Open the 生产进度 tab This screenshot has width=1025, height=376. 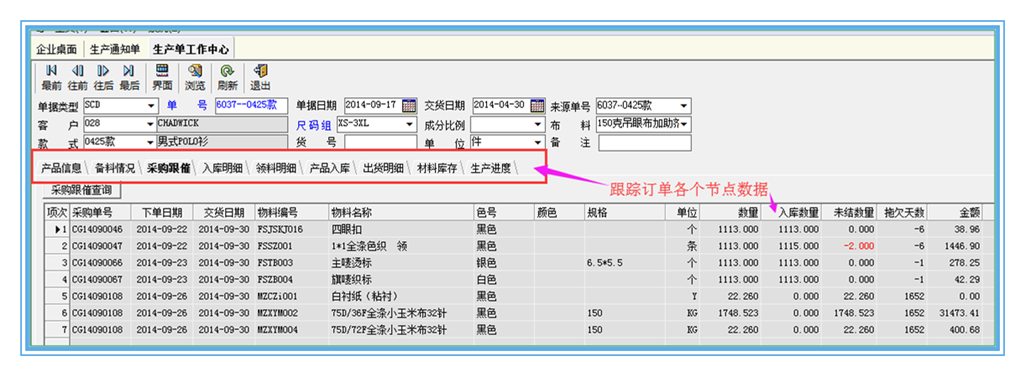[x=490, y=168]
